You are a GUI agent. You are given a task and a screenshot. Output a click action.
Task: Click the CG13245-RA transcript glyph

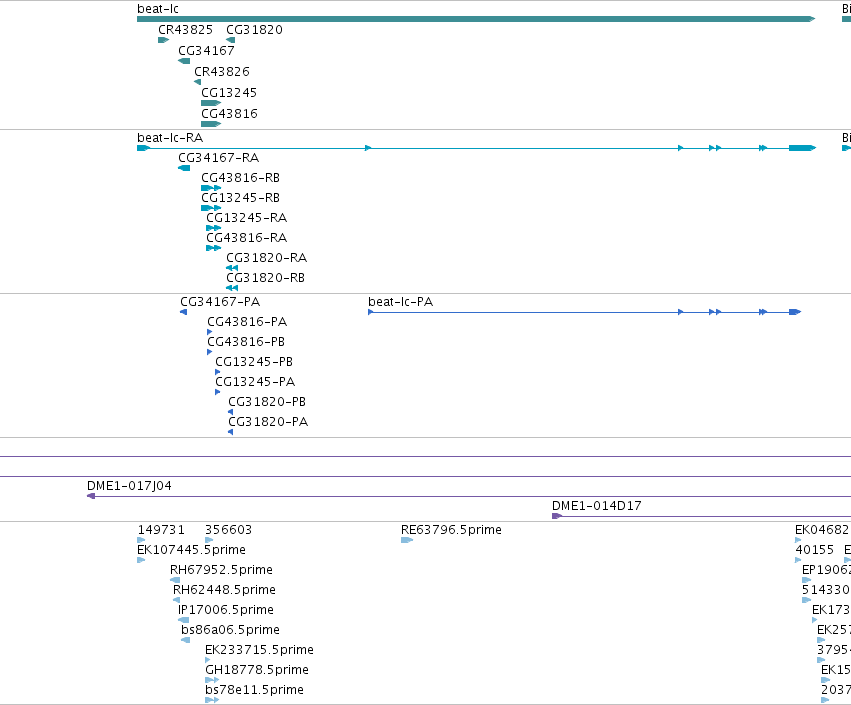[x=213, y=228]
